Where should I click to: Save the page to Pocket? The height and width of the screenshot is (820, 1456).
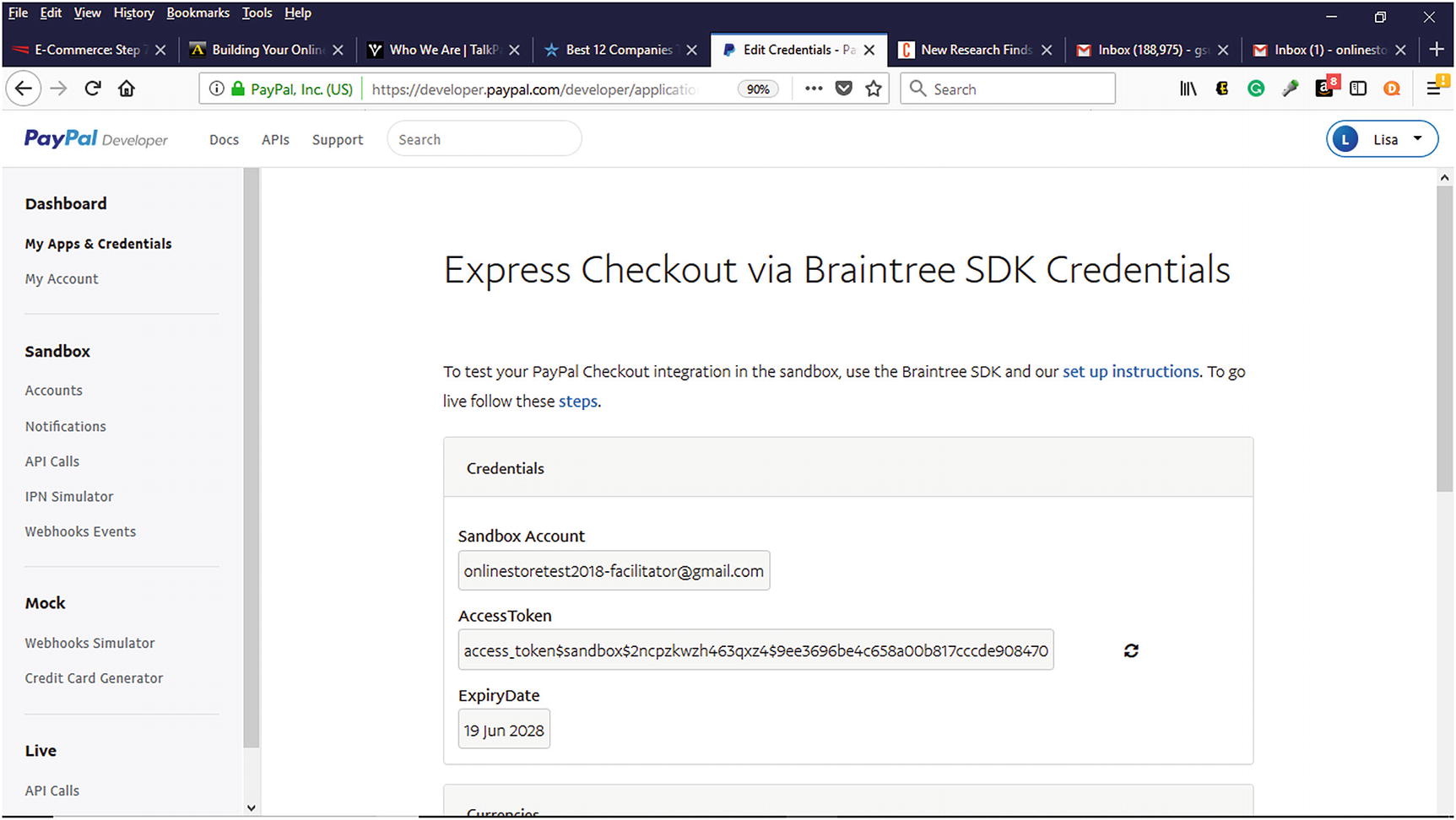click(843, 89)
